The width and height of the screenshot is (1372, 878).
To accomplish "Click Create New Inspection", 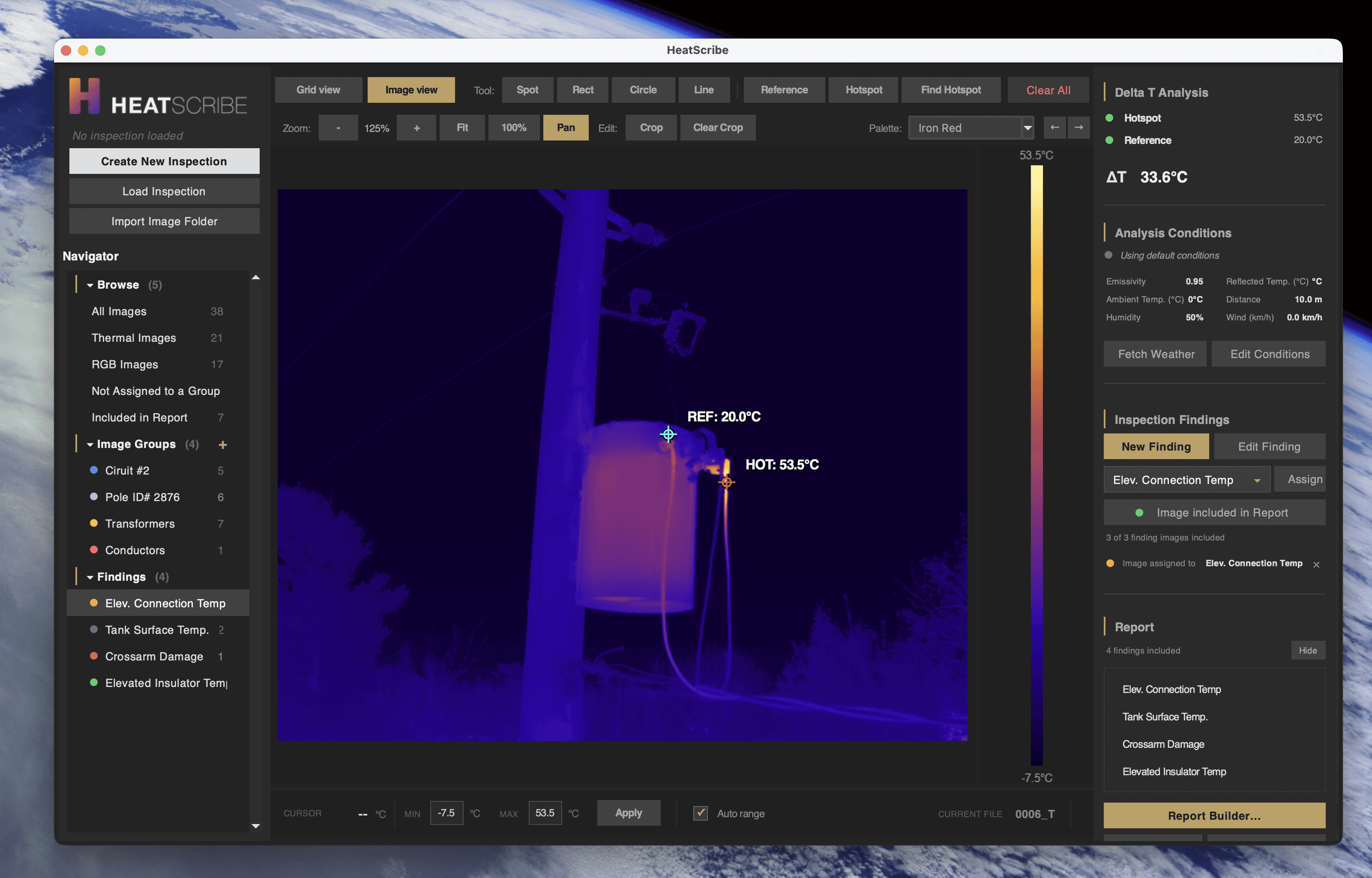I will [164, 161].
